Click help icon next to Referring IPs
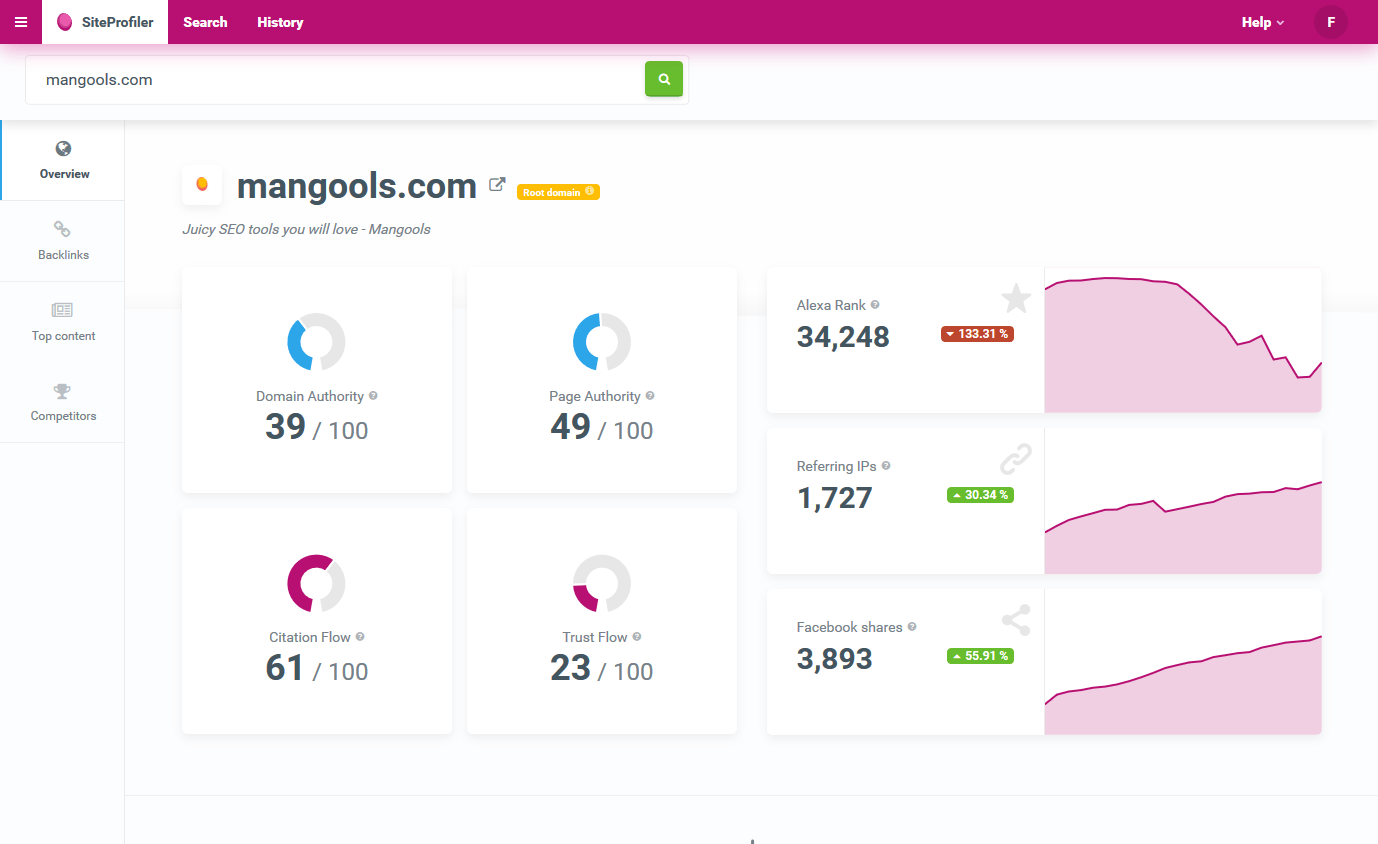This screenshot has height=844, width=1378. point(886,466)
